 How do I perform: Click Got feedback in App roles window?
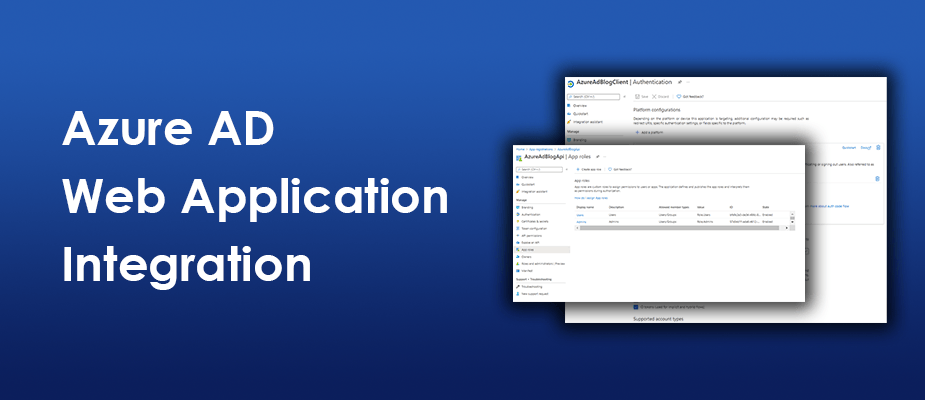point(620,169)
